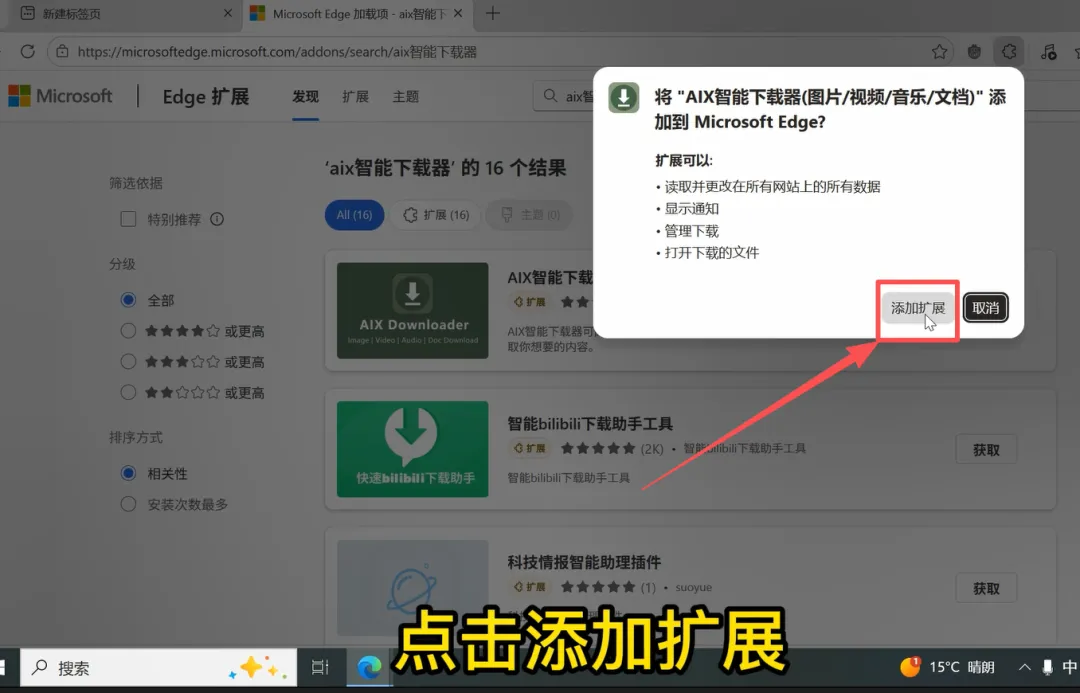Sort by 安装次数最多 radio button
The width and height of the screenshot is (1080, 693).
tap(128, 504)
